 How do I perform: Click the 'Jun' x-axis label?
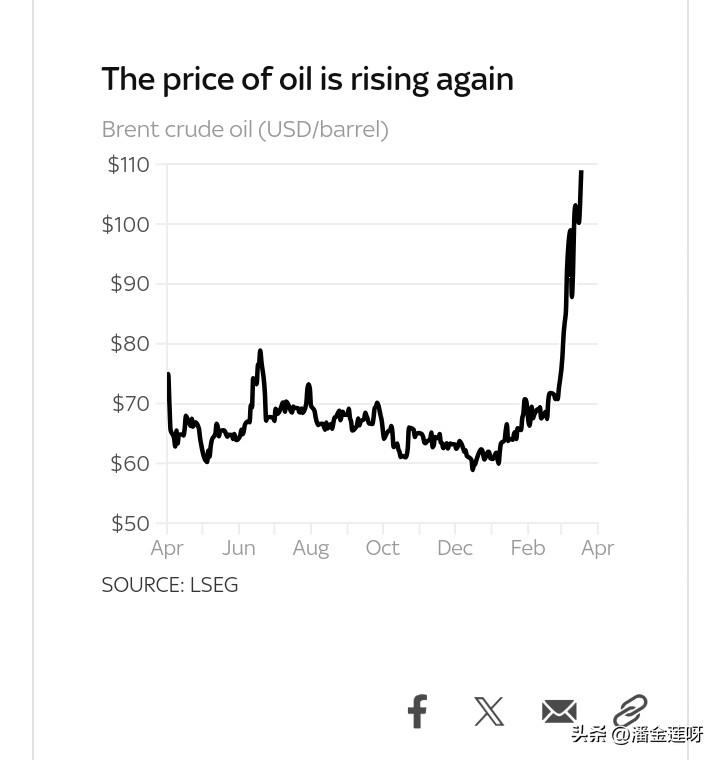click(239, 548)
